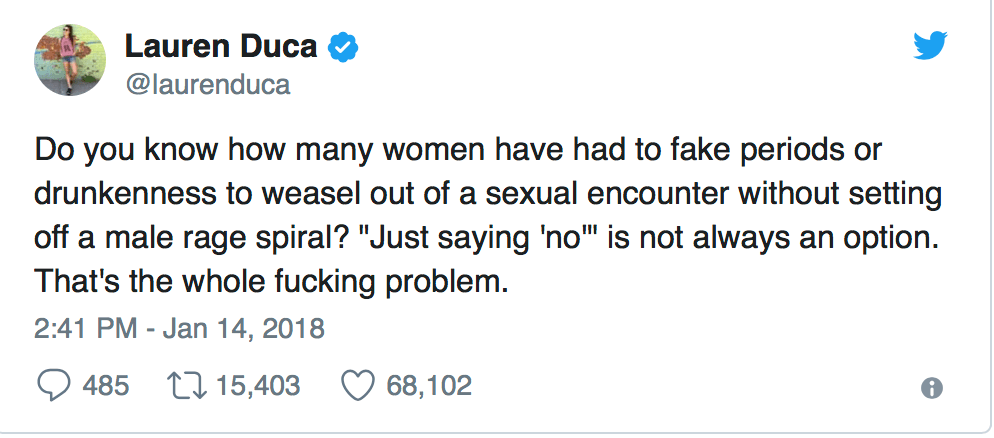Click the Twitter bird logo
The image size is (994, 438).
point(931,44)
